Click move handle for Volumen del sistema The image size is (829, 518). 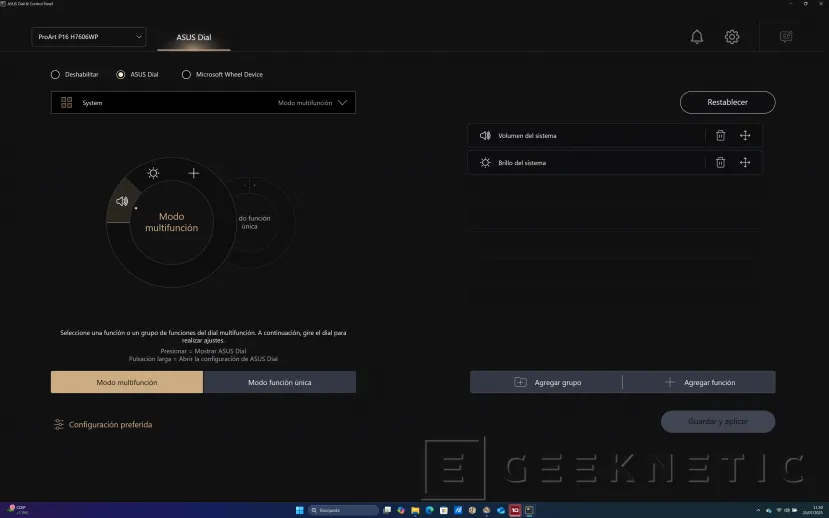745,135
